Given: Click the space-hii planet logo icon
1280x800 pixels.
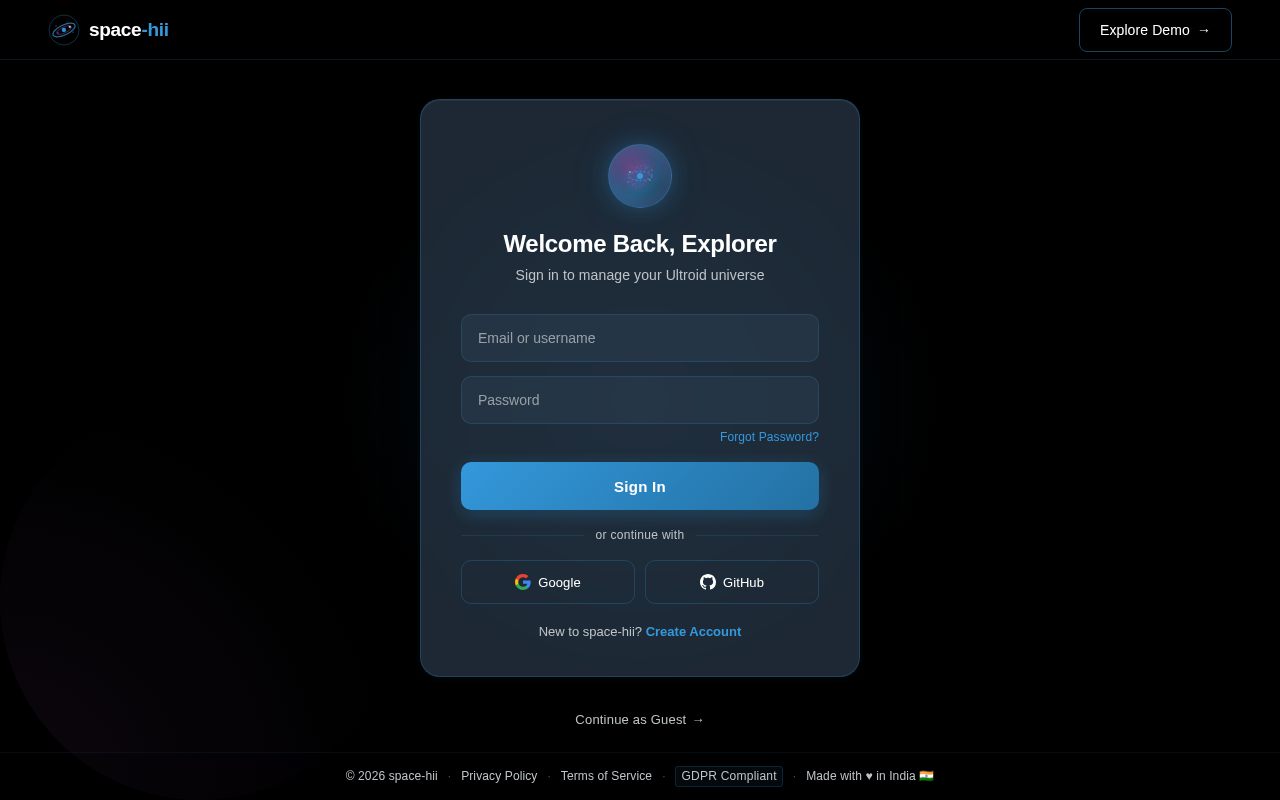Looking at the screenshot, I should [x=64, y=30].
